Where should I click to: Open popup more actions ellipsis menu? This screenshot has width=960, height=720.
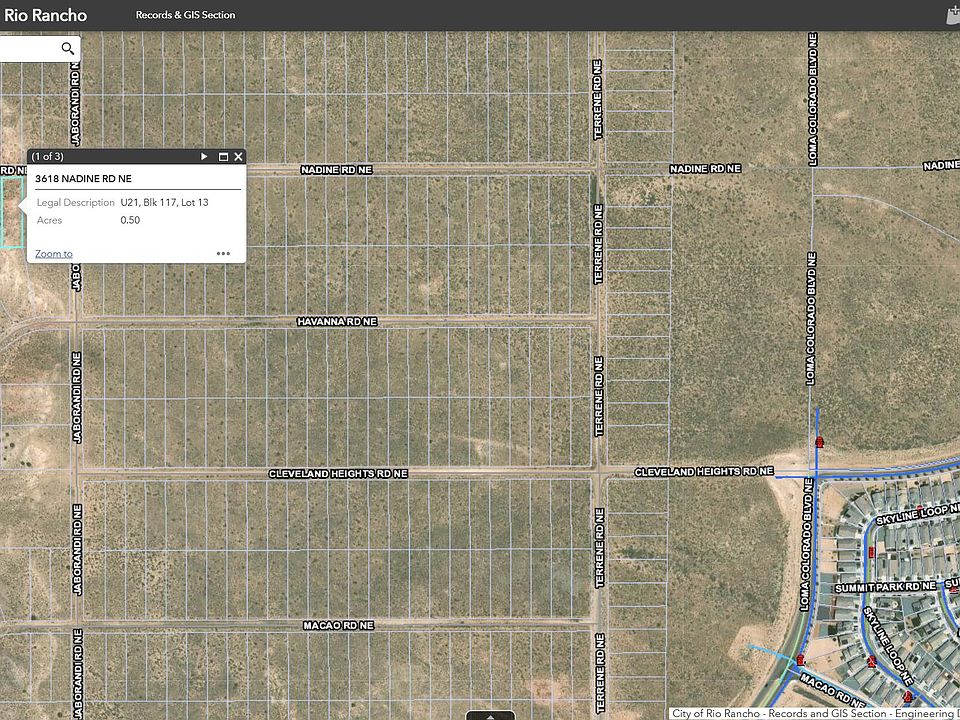point(223,253)
